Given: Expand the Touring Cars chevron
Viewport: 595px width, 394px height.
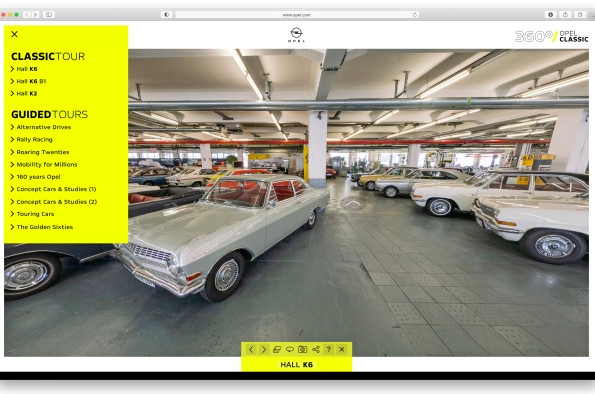Looking at the screenshot, I should click(x=13, y=214).
